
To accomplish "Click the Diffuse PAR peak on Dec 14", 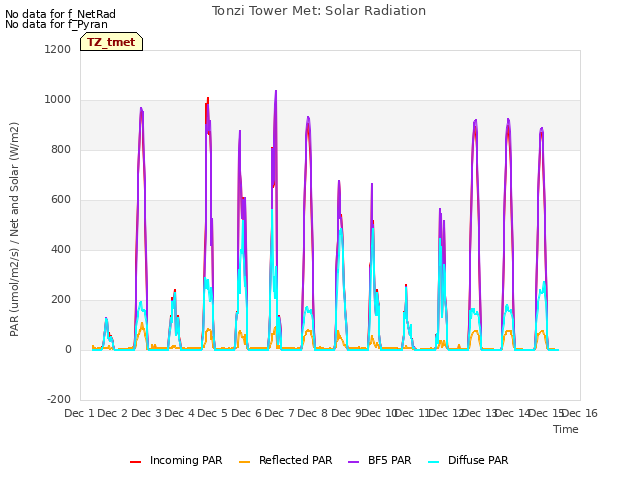I will (544, 282).
